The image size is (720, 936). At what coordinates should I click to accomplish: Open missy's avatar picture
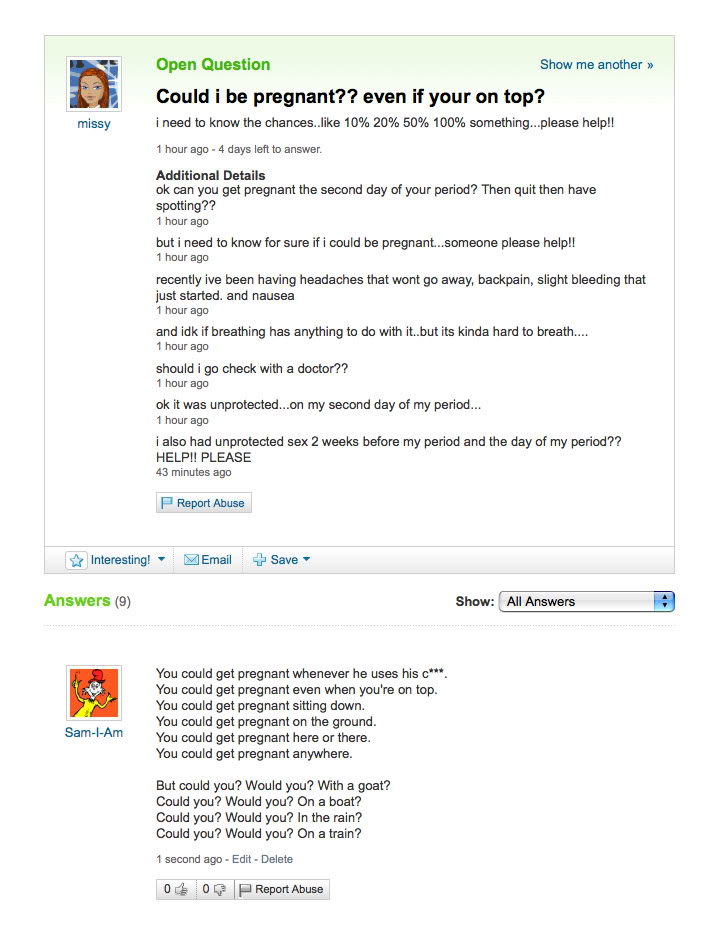pos(94,84)
